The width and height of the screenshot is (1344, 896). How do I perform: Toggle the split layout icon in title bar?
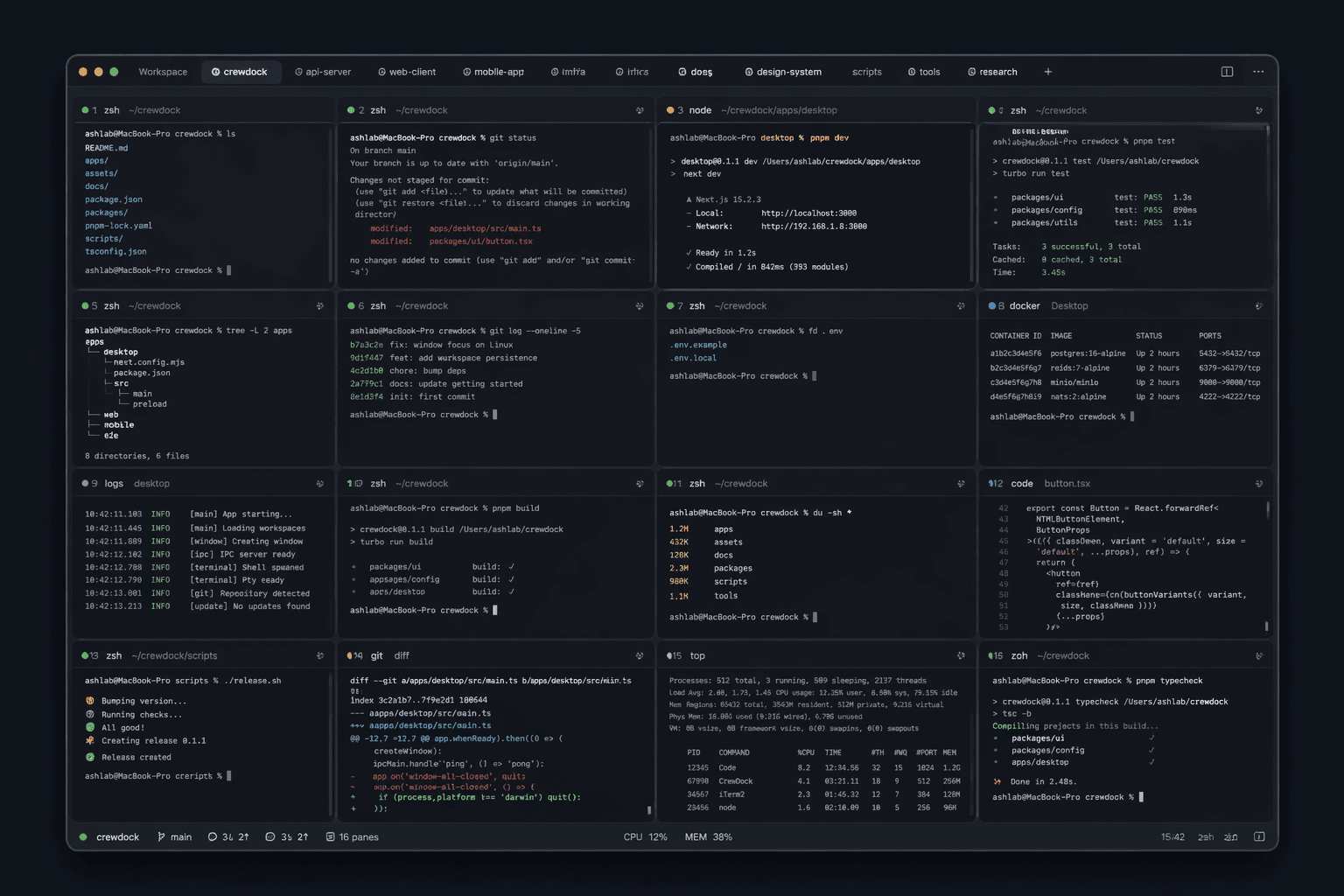point(1227,72)
